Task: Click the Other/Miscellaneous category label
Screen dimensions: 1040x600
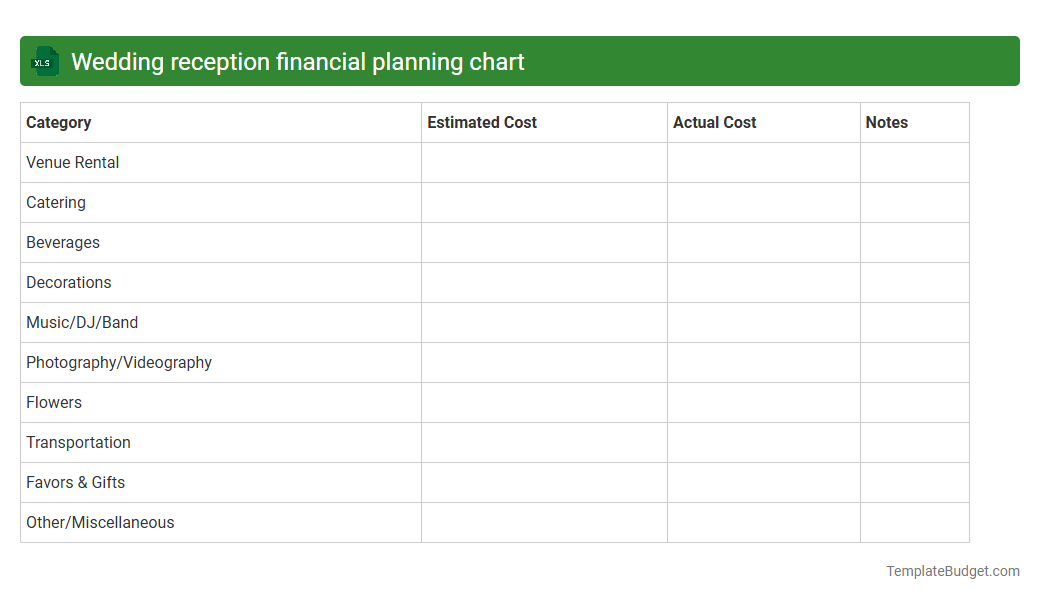Action: point(100,522)
